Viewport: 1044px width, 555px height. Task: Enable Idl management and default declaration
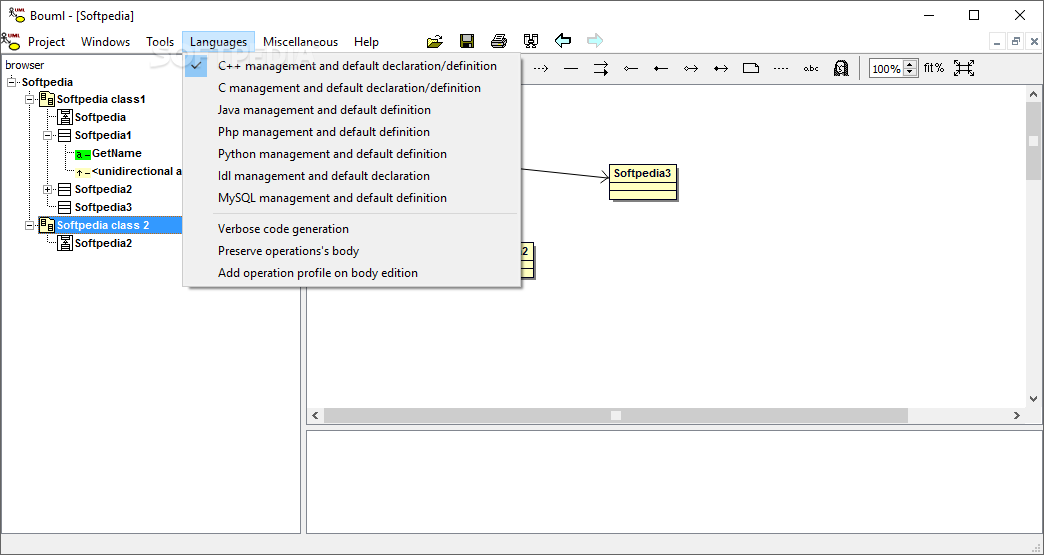(352, 176)
